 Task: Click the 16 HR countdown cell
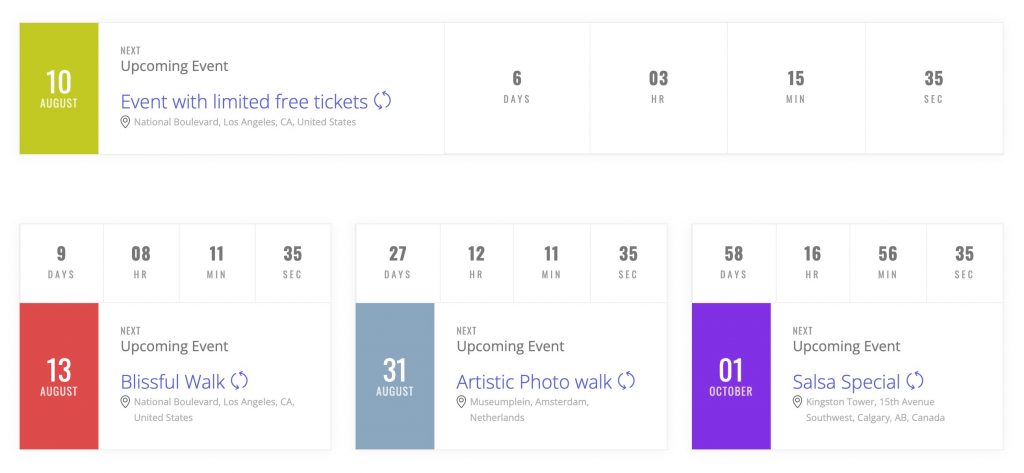(812, 263)
